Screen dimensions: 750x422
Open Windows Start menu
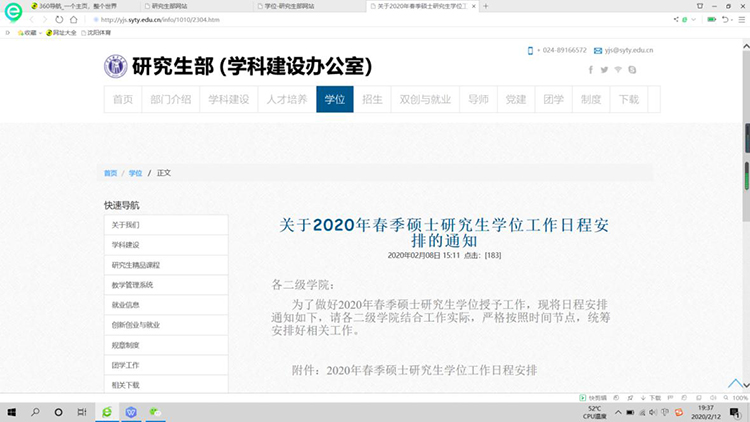(11, 411)
